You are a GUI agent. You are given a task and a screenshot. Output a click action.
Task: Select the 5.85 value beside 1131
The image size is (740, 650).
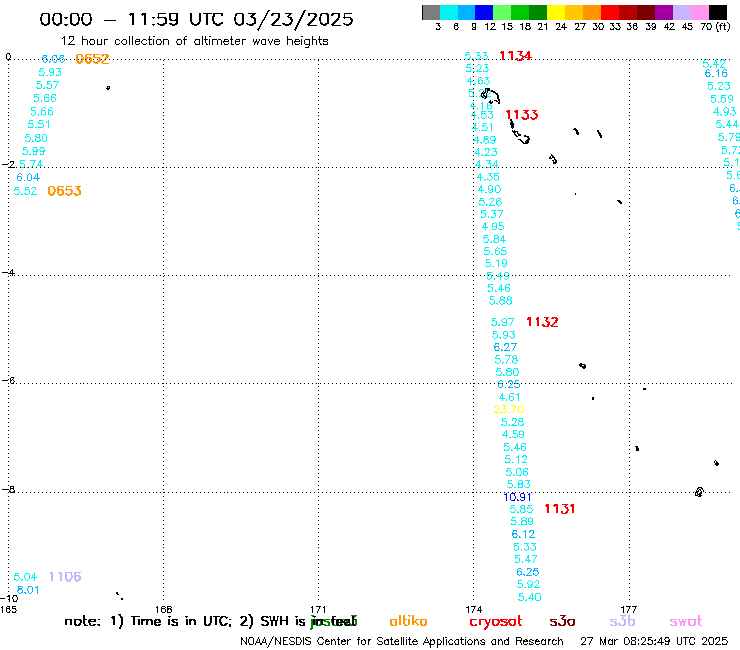(x=521, y=509)
